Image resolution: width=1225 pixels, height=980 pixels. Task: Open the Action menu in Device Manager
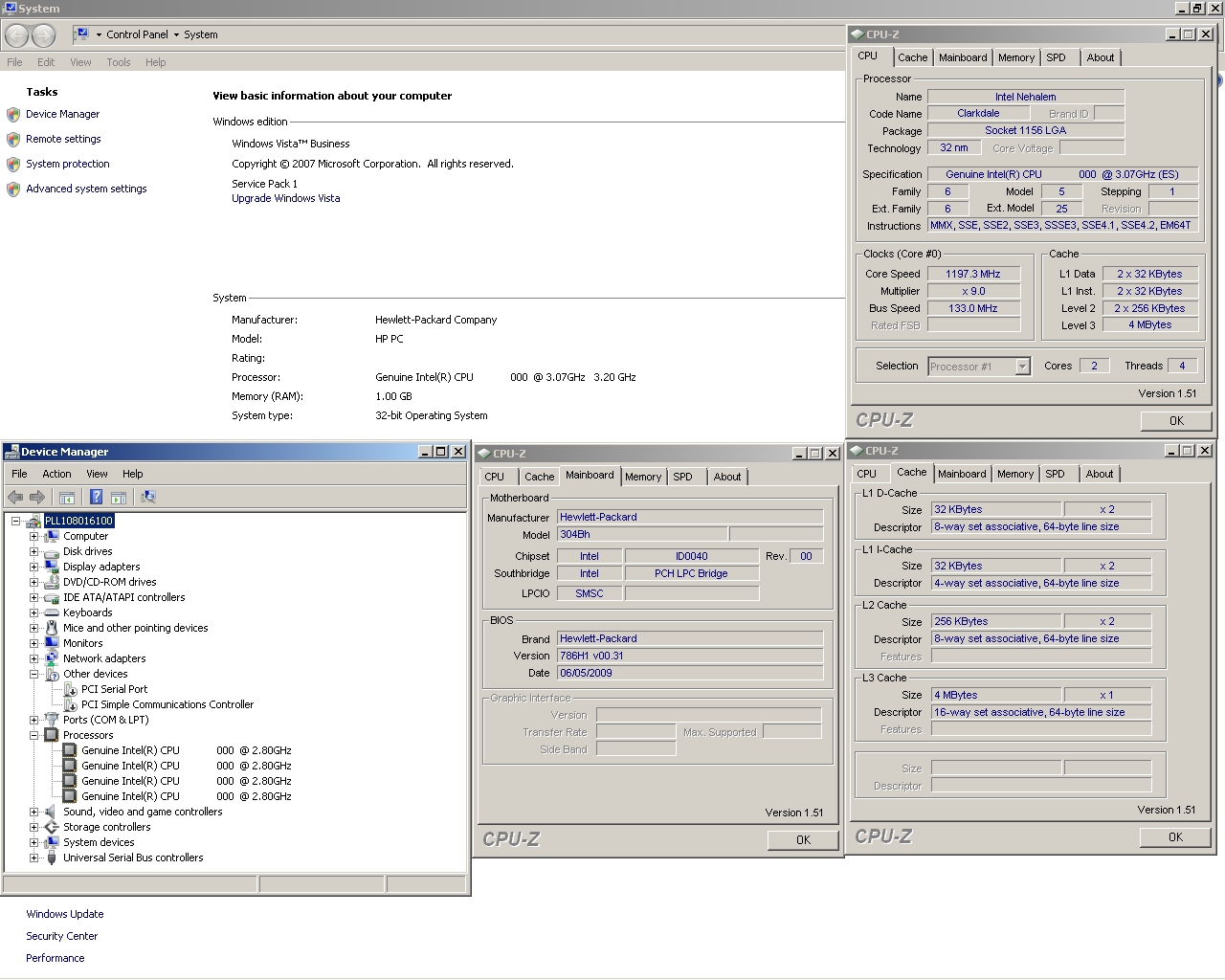(x=56, y=474)
